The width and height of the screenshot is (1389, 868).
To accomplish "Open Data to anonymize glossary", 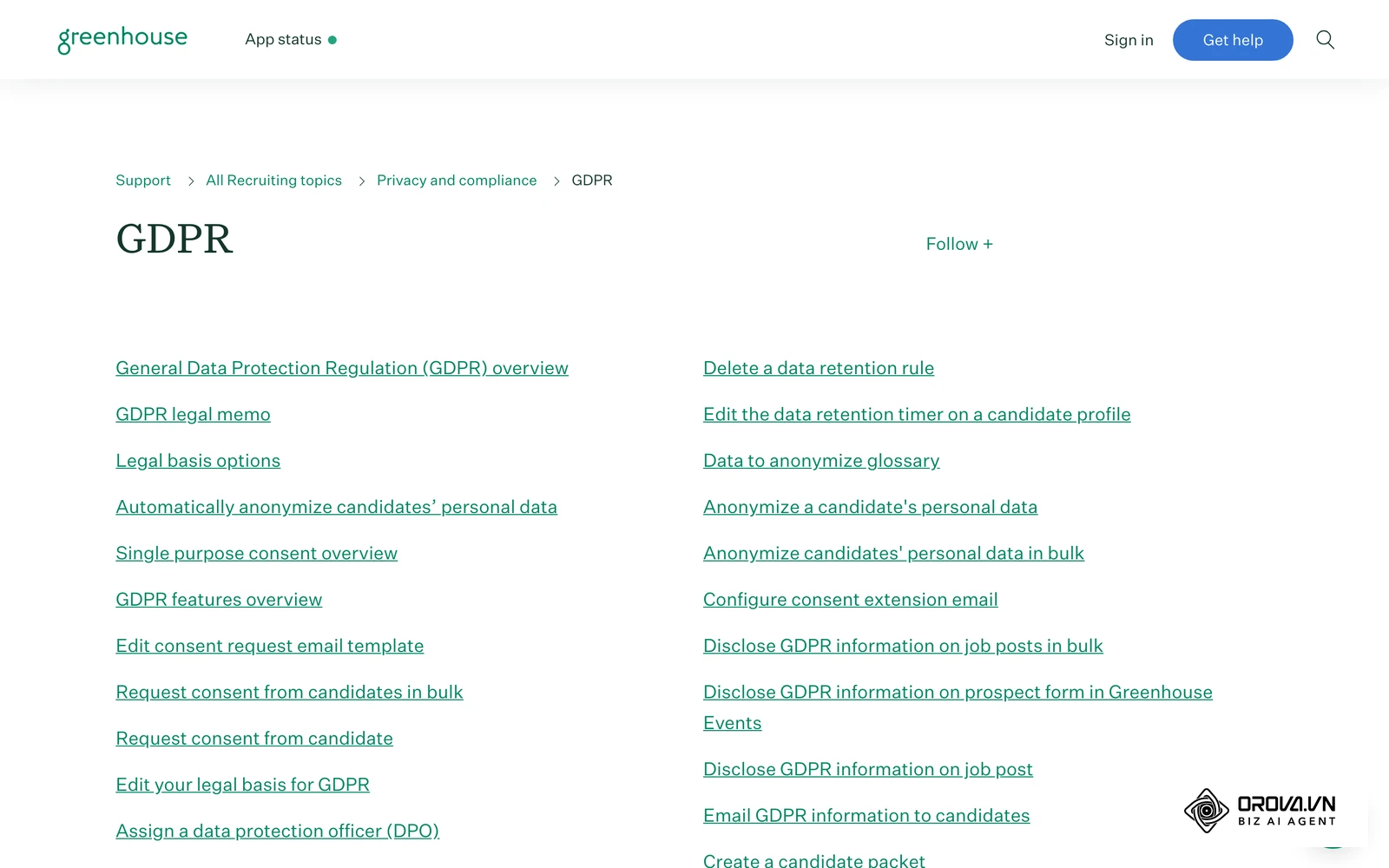I will coord(821,461).
